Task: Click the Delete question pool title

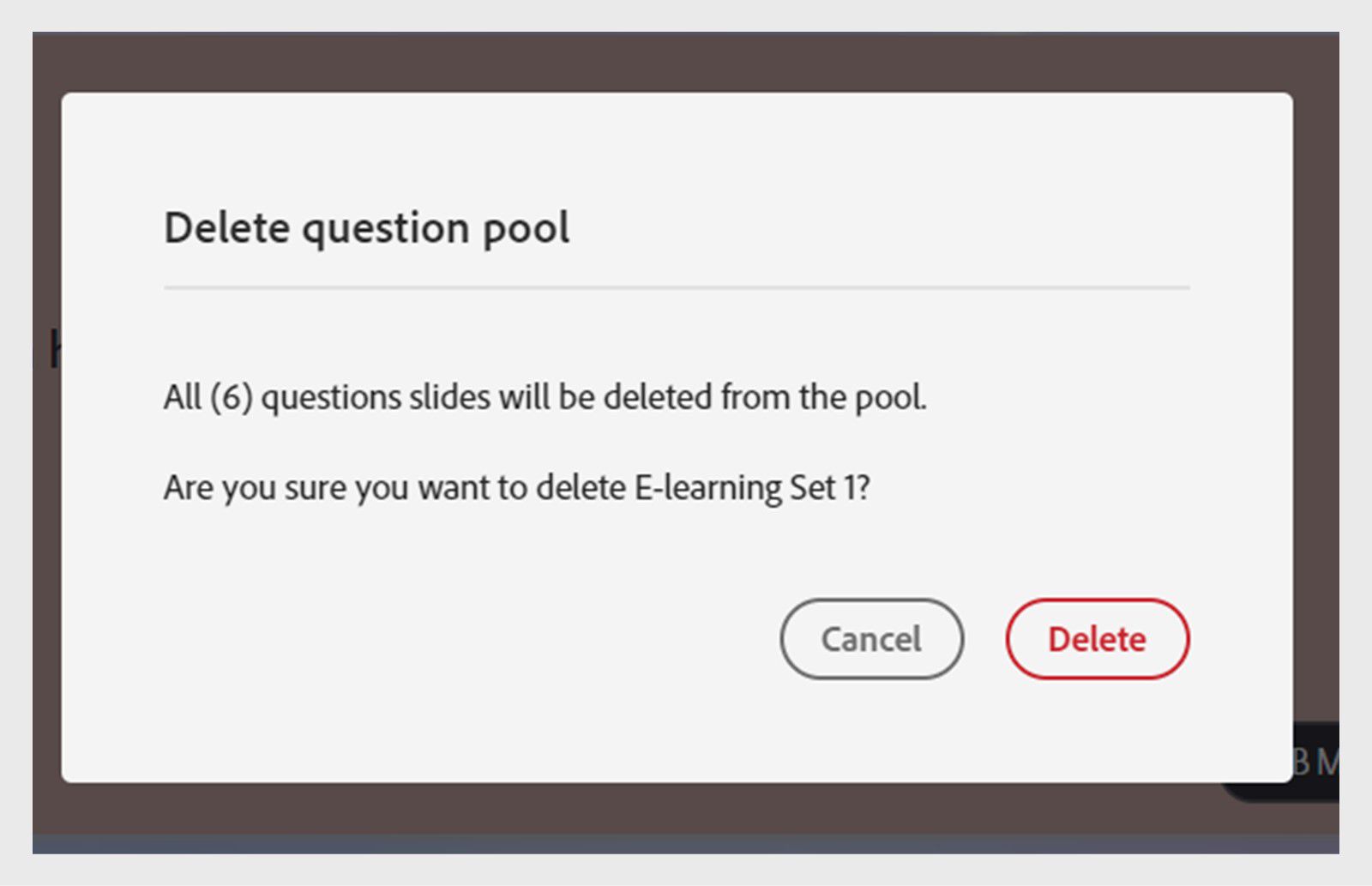Action: click(367, 226)
